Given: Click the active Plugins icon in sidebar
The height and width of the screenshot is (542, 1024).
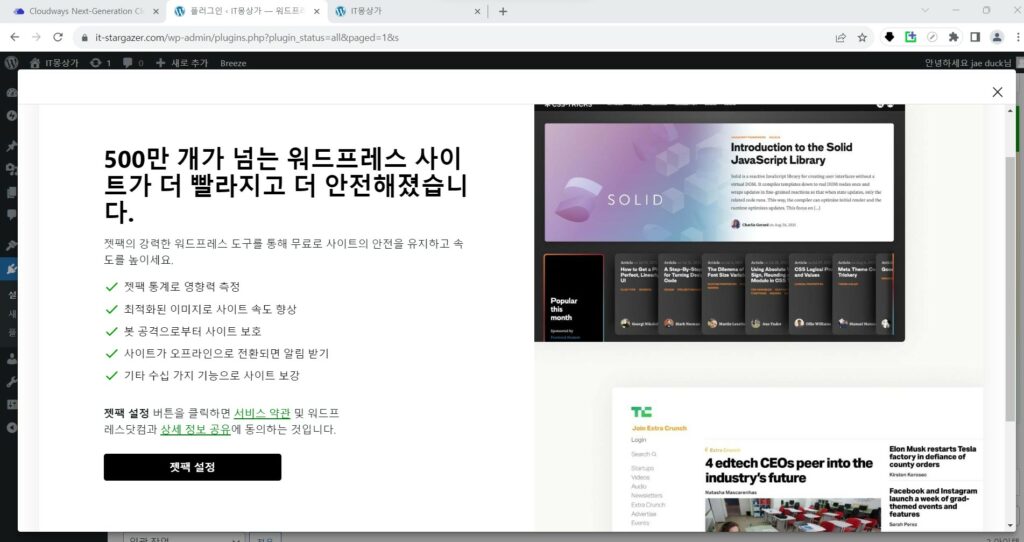Looking at the screenshot, I should (11, 268).
